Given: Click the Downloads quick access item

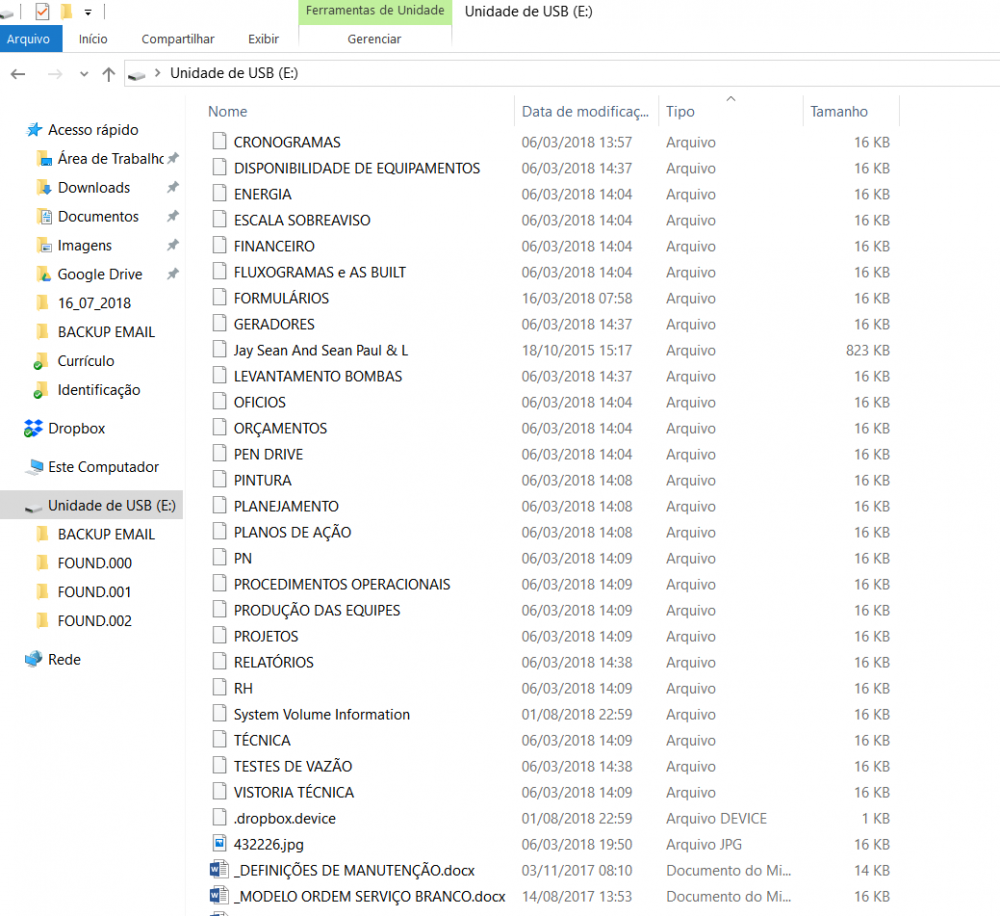Looking at the screenshot, I should click(x=93, y=188).
